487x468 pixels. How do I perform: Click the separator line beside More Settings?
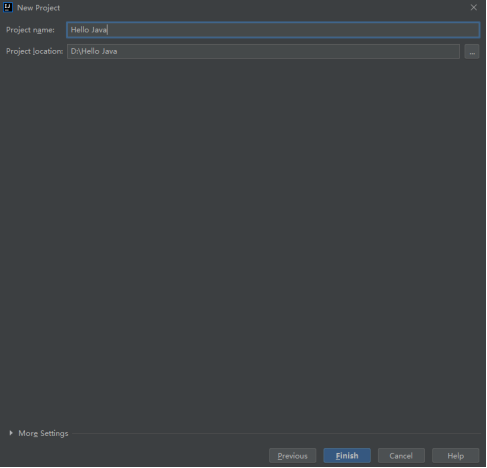click(x=277, y=433)
